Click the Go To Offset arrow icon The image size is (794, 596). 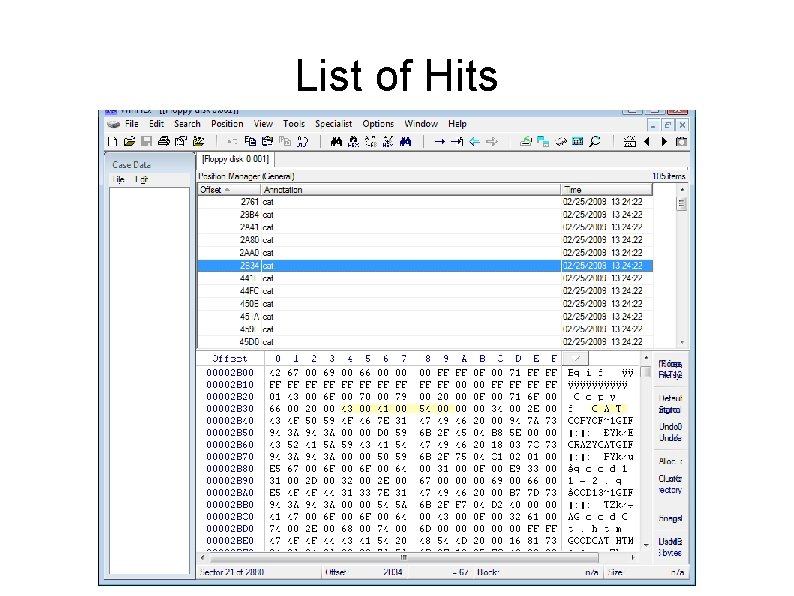click(x=440, y=141)
